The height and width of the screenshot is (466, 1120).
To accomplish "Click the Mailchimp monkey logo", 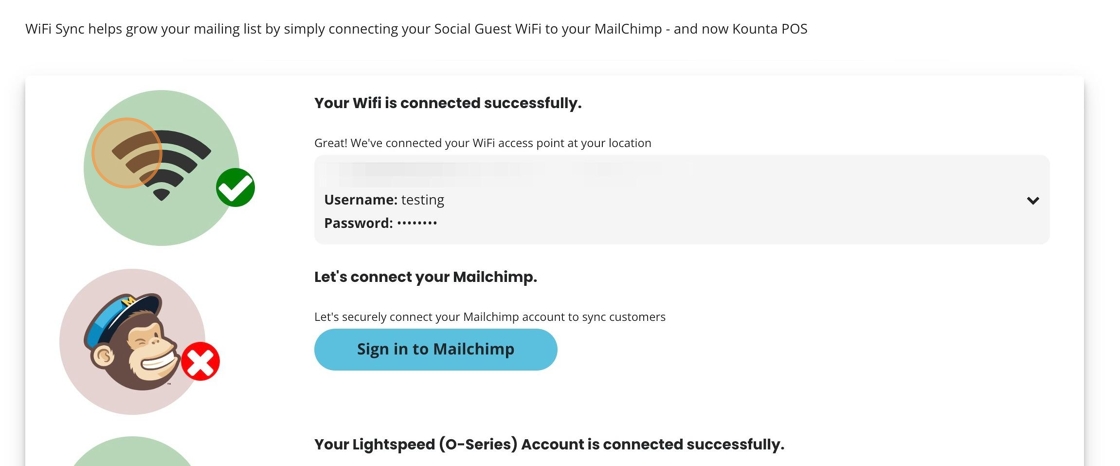I will (128, 342).
